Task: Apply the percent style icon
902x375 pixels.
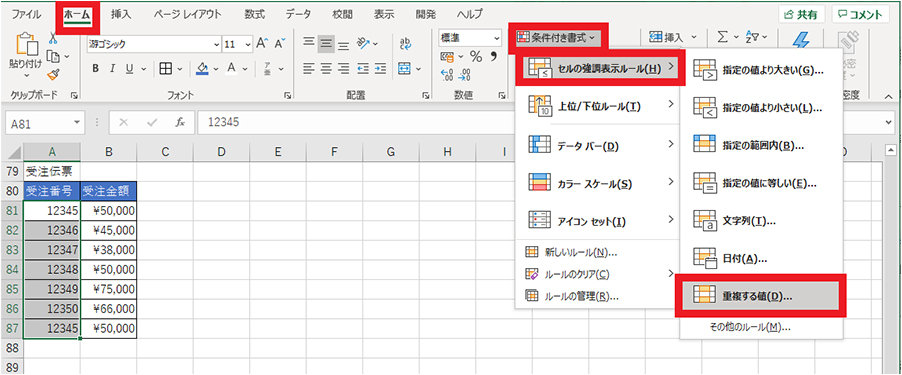Action: point(476,56)
